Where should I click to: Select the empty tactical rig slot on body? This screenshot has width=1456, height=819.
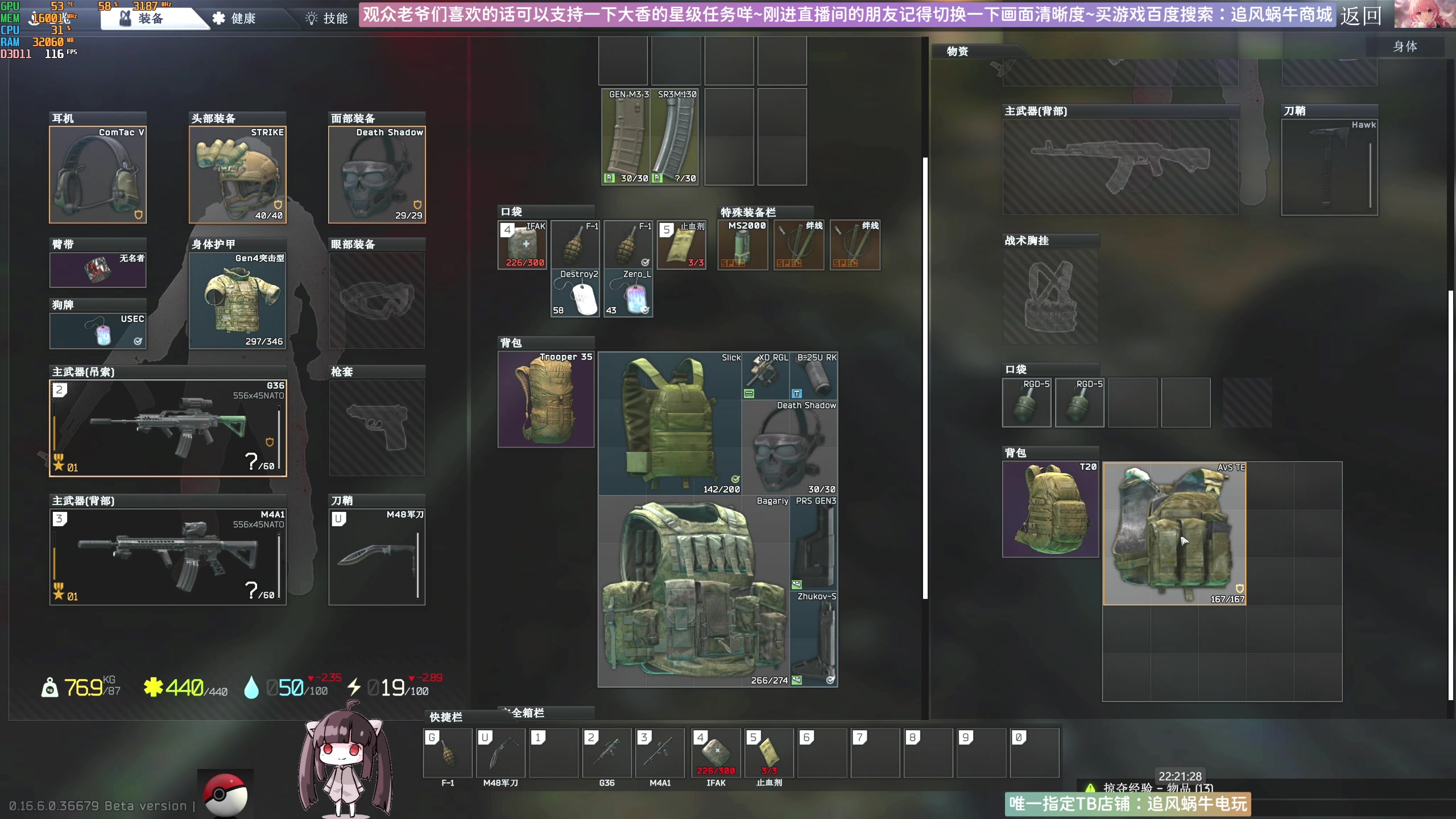click(x=1050, y=297)
